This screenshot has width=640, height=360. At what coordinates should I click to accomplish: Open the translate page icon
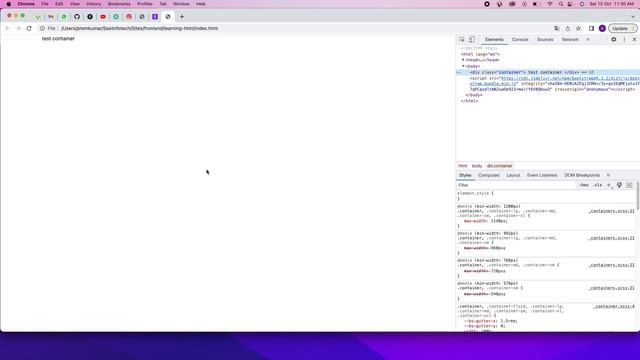pyautogui.click(x=556, y=29)
